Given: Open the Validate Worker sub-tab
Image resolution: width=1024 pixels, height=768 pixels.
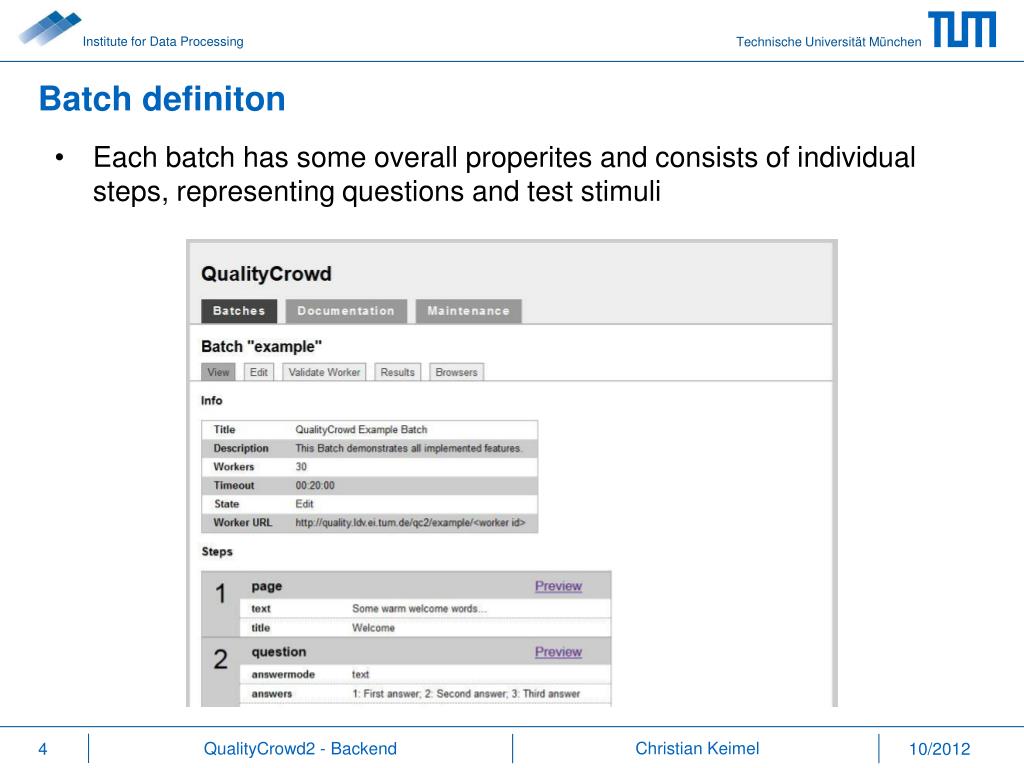Looking at the screenshot, I should [325, 372].
